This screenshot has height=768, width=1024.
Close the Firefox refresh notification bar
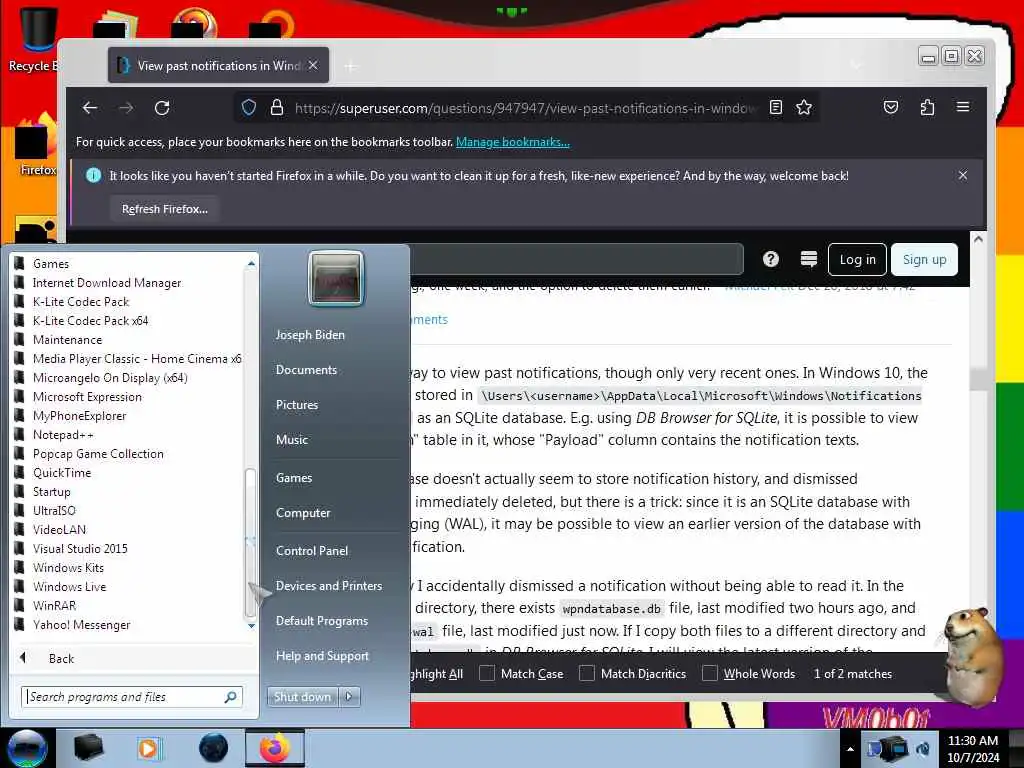click(963, 176)
